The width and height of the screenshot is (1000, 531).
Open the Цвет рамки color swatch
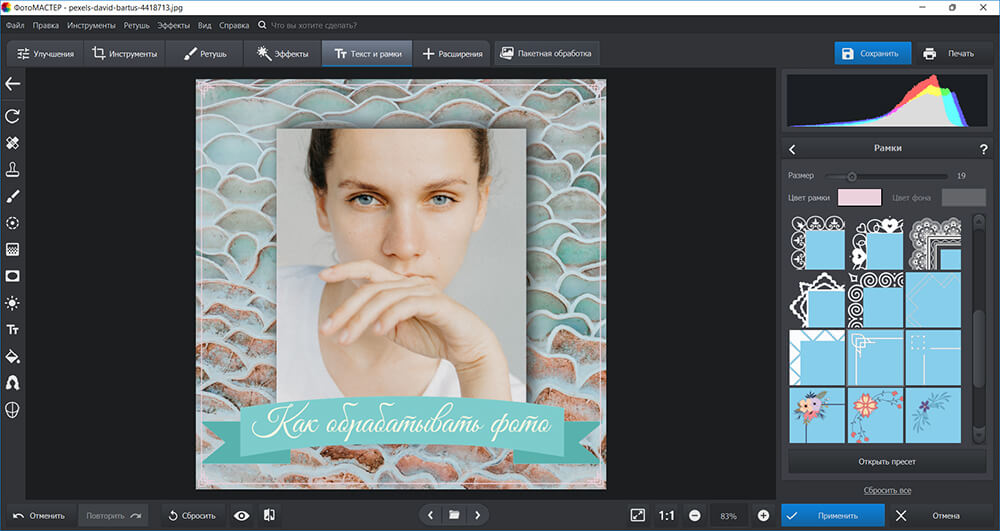click(859, 197)
